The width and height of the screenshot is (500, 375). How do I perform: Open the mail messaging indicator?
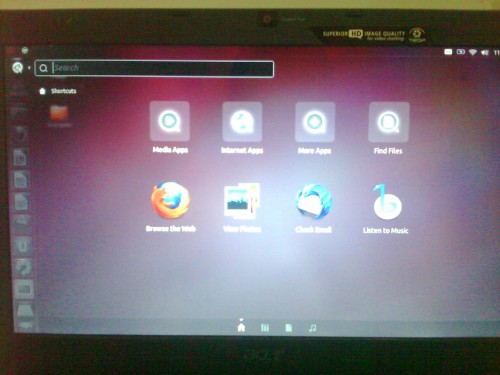(448, 52)
